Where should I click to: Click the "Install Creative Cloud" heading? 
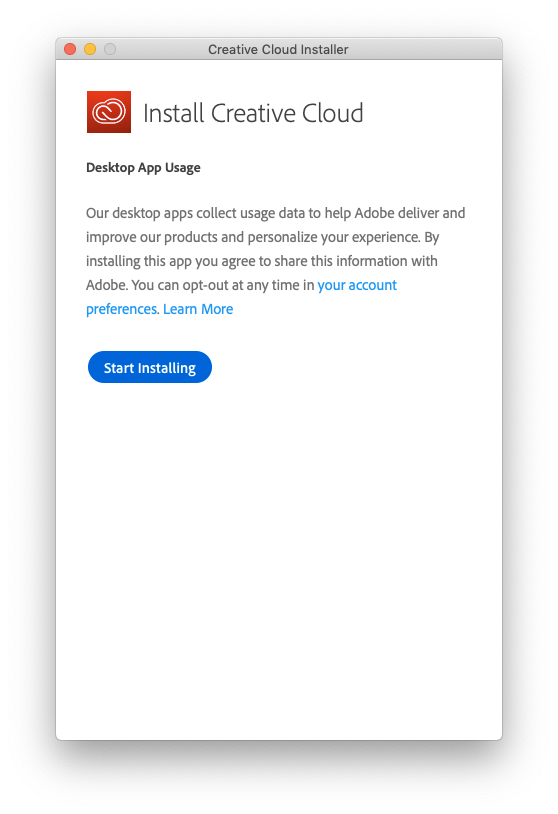pyautogui.click(x=253, y=113)
